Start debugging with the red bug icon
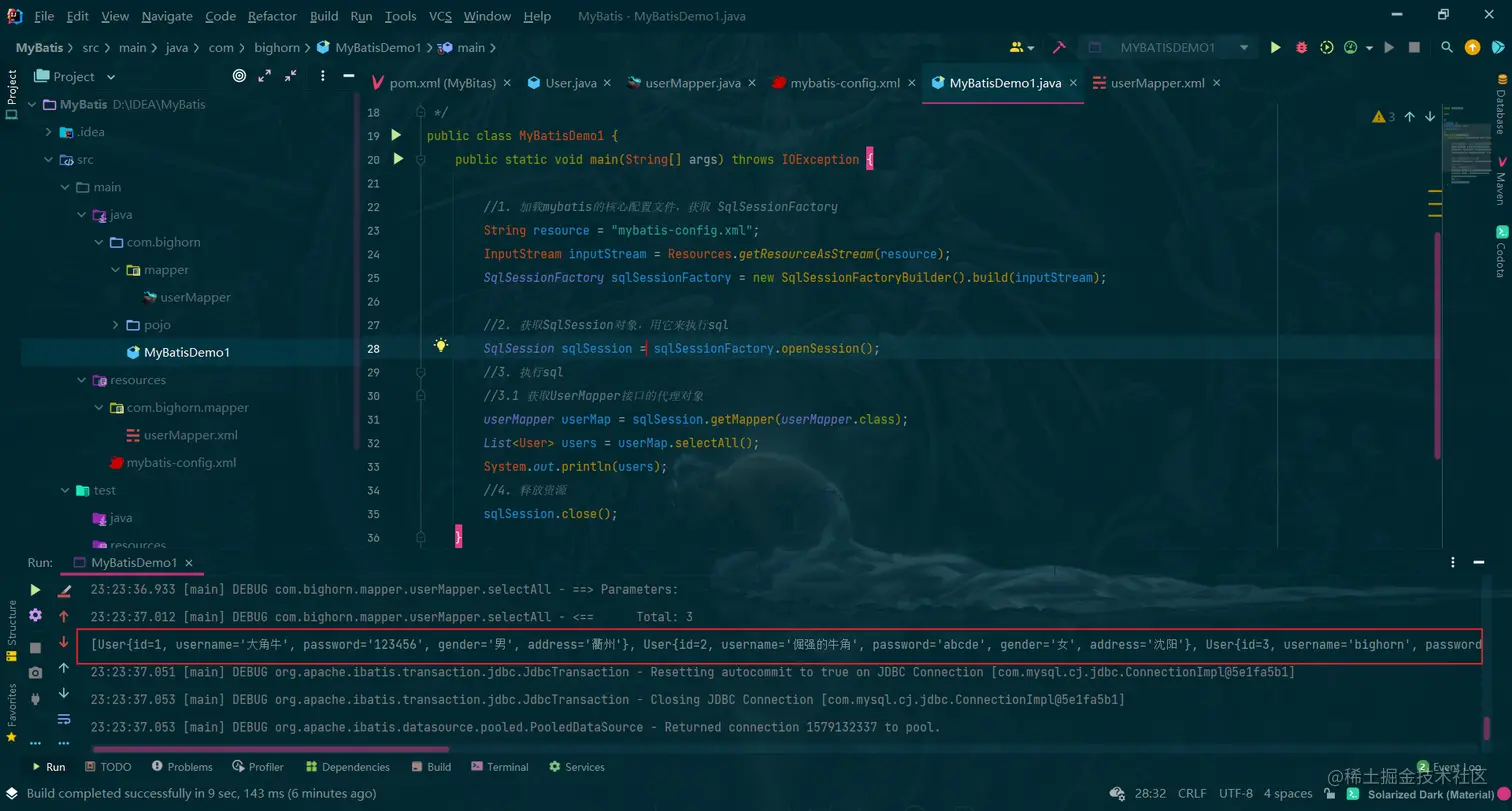Screen dimensions: 1512x811 coord(1301,47)
